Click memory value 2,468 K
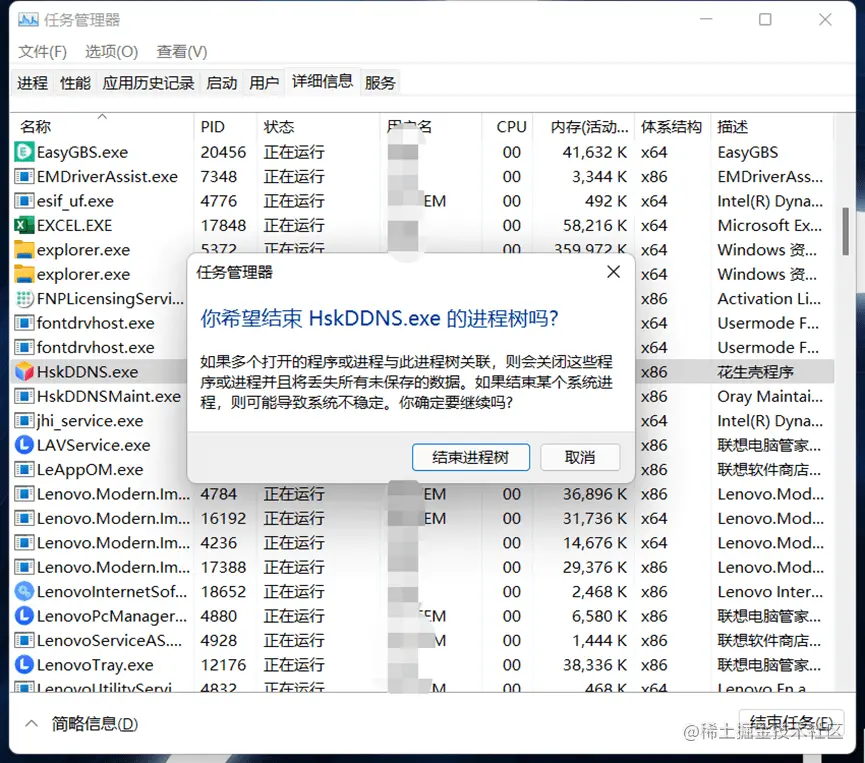The width and height of the screenshot is (865, 763). click(x=599, y=591)
